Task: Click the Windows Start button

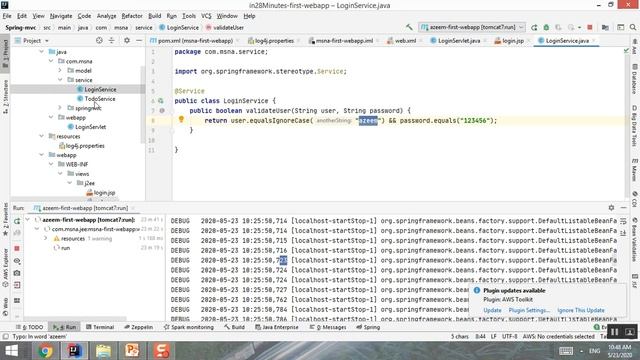Action: coord(11,351)
